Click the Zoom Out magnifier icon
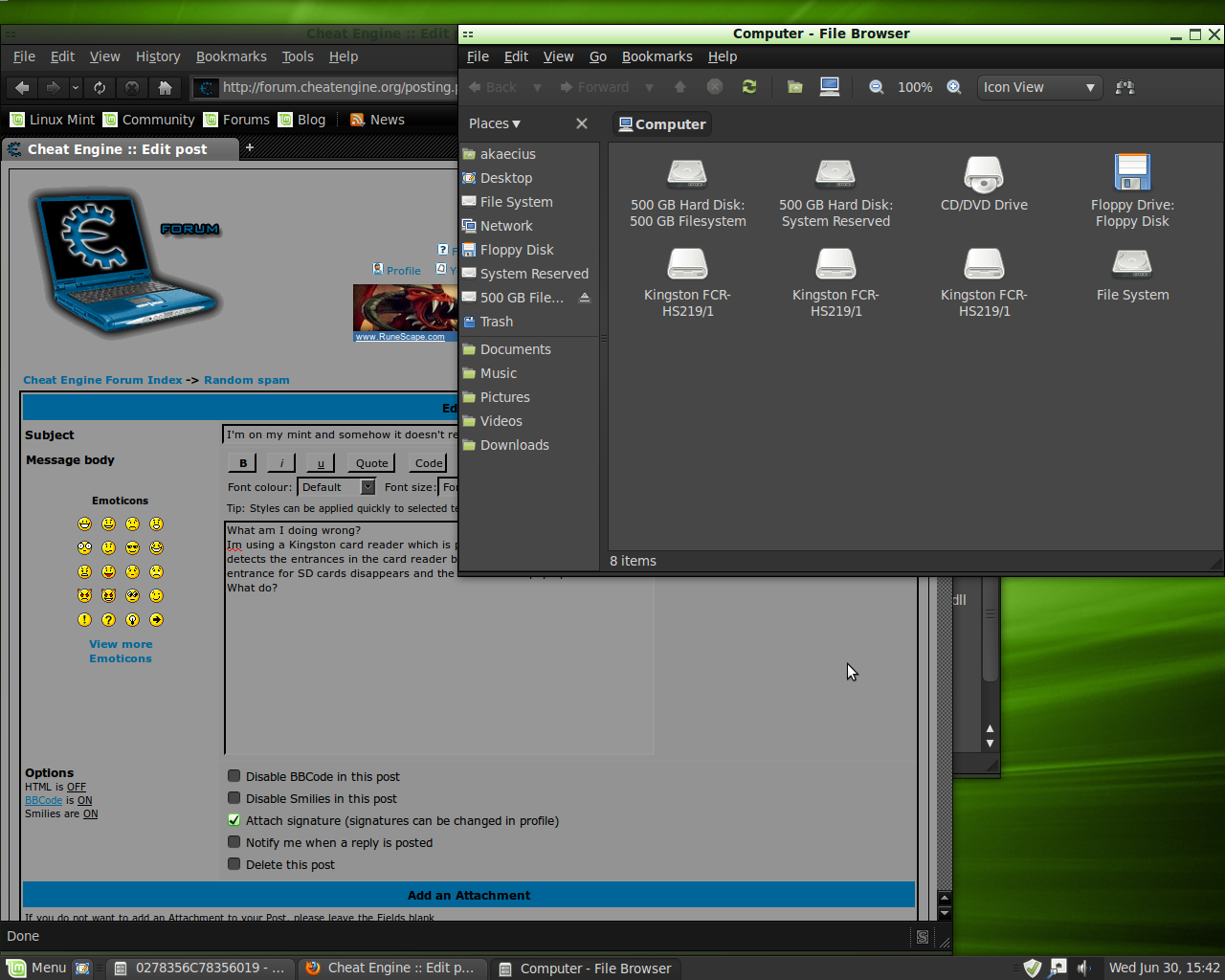Screen dimensions: 1225x980 click(876, 87)
